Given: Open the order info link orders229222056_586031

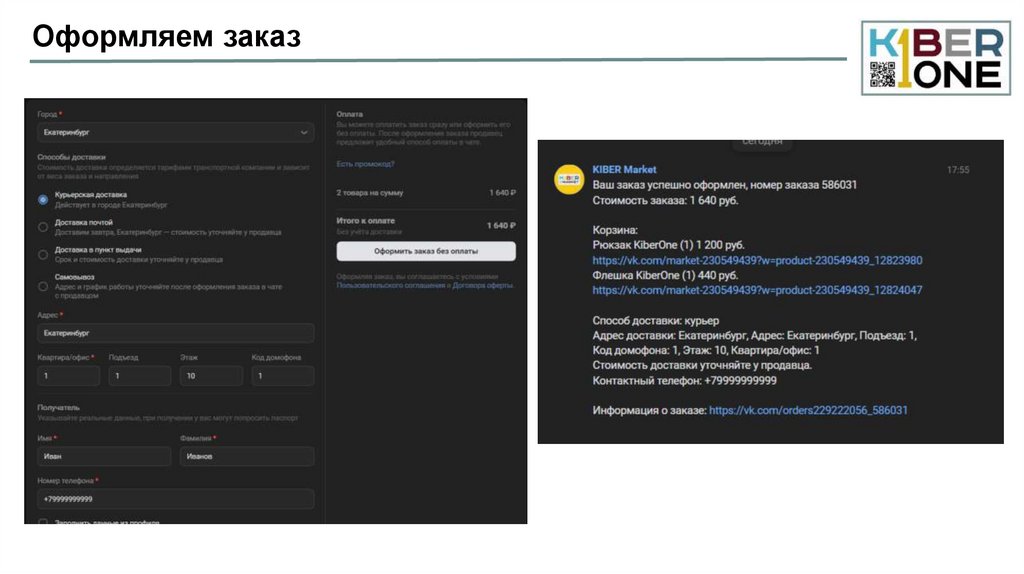Looking at the screenshot, I should (x=808, y=411).
